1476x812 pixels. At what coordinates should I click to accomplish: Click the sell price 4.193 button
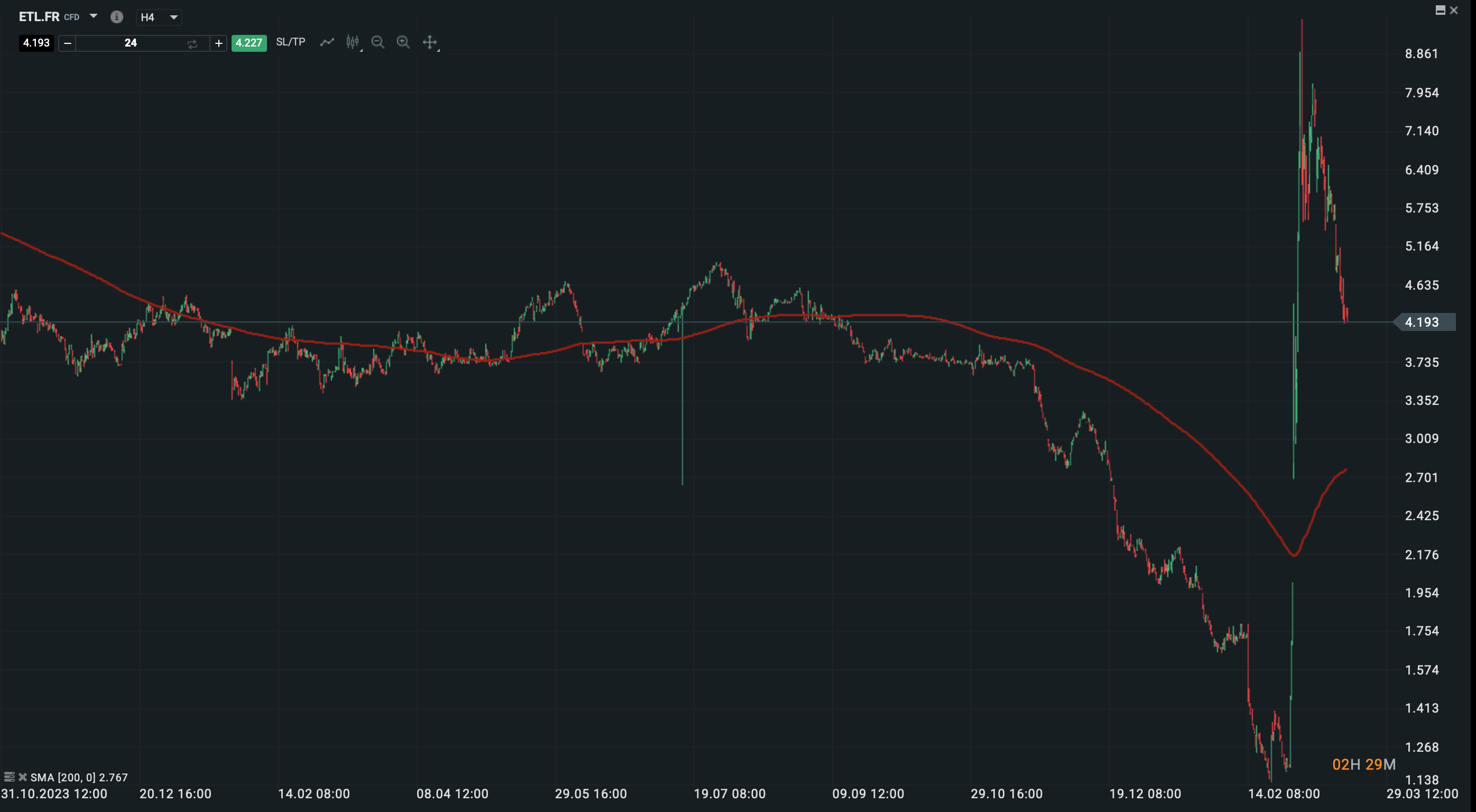coord(36,43)
